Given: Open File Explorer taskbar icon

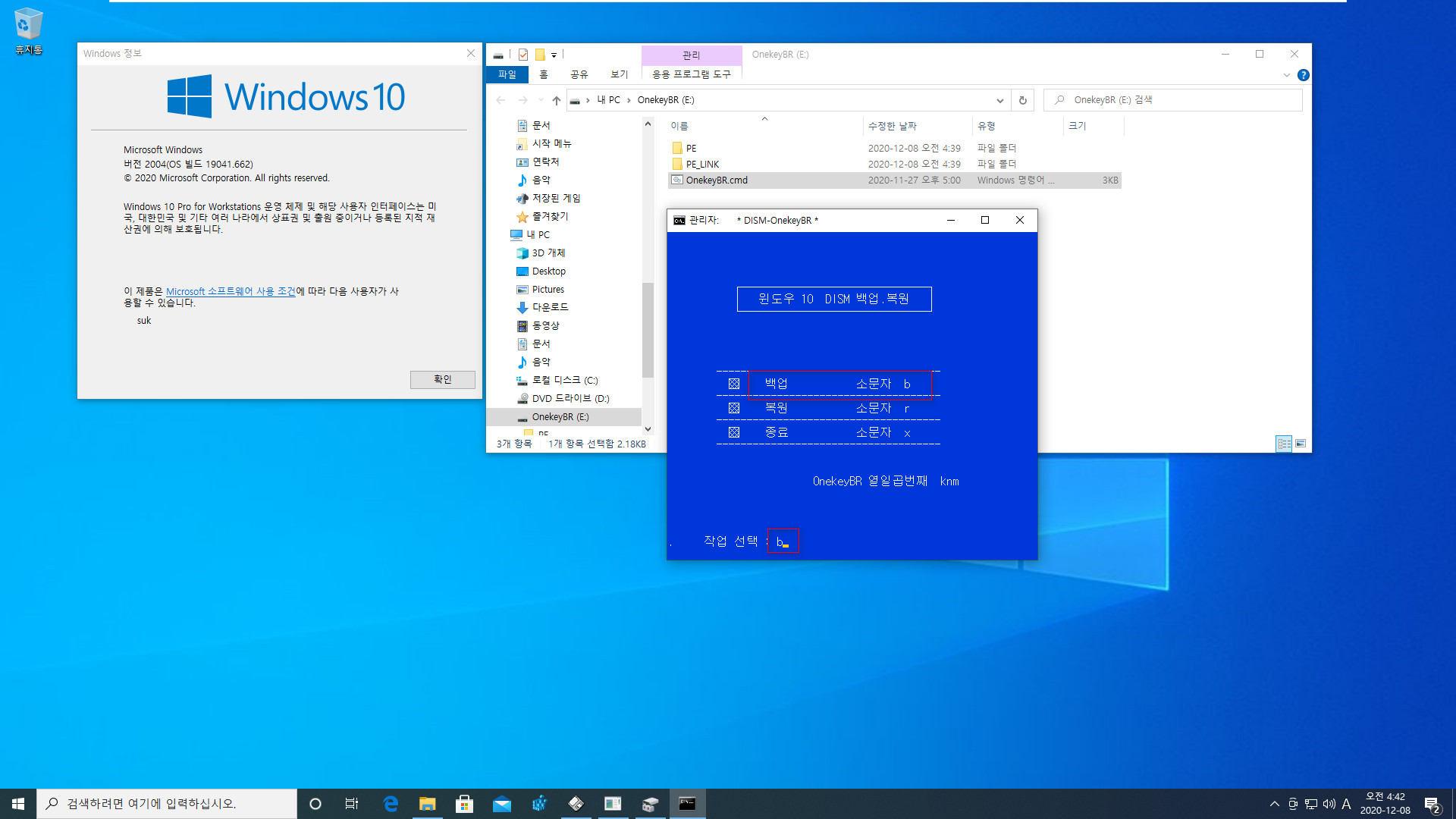Looking at the screenshot, I should tap(427, 803).
